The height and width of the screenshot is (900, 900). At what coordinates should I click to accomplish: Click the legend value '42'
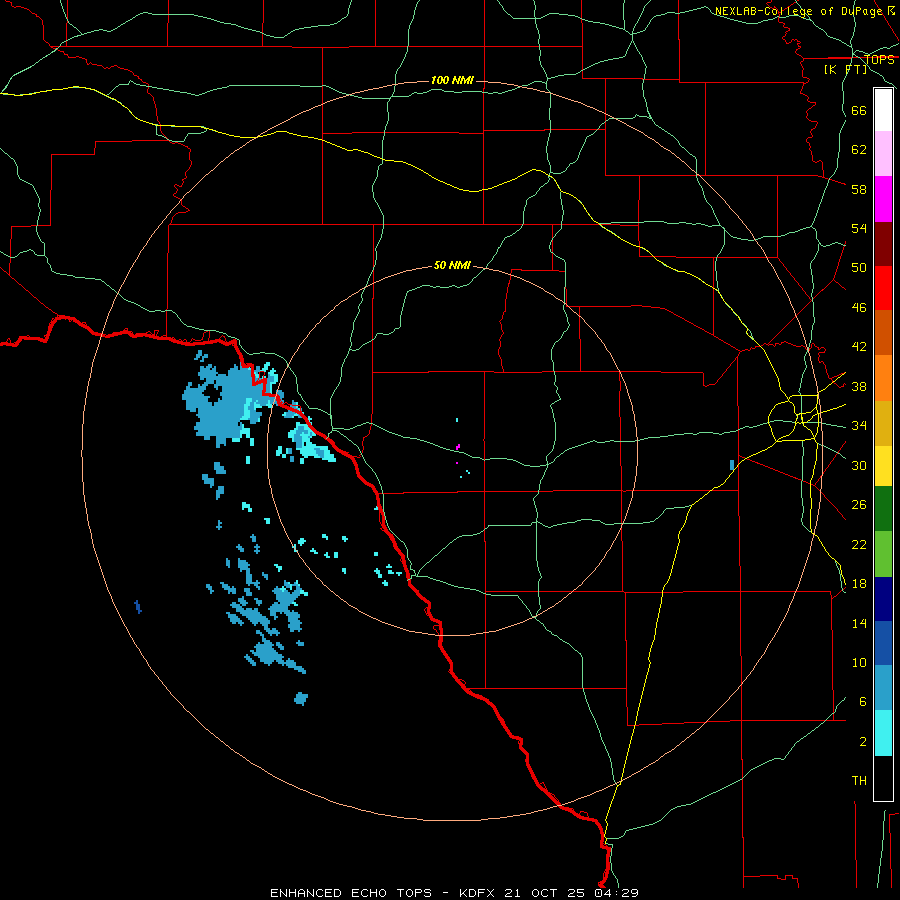point(859,346)
